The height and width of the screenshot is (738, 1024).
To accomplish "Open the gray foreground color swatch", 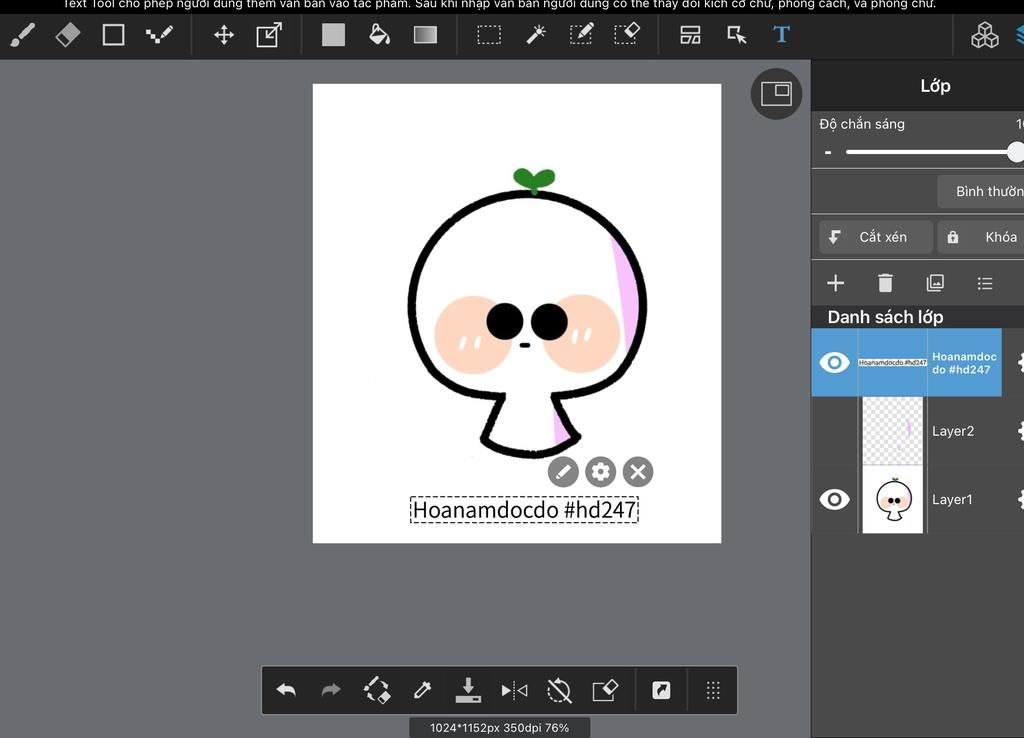I will [333, 35].
